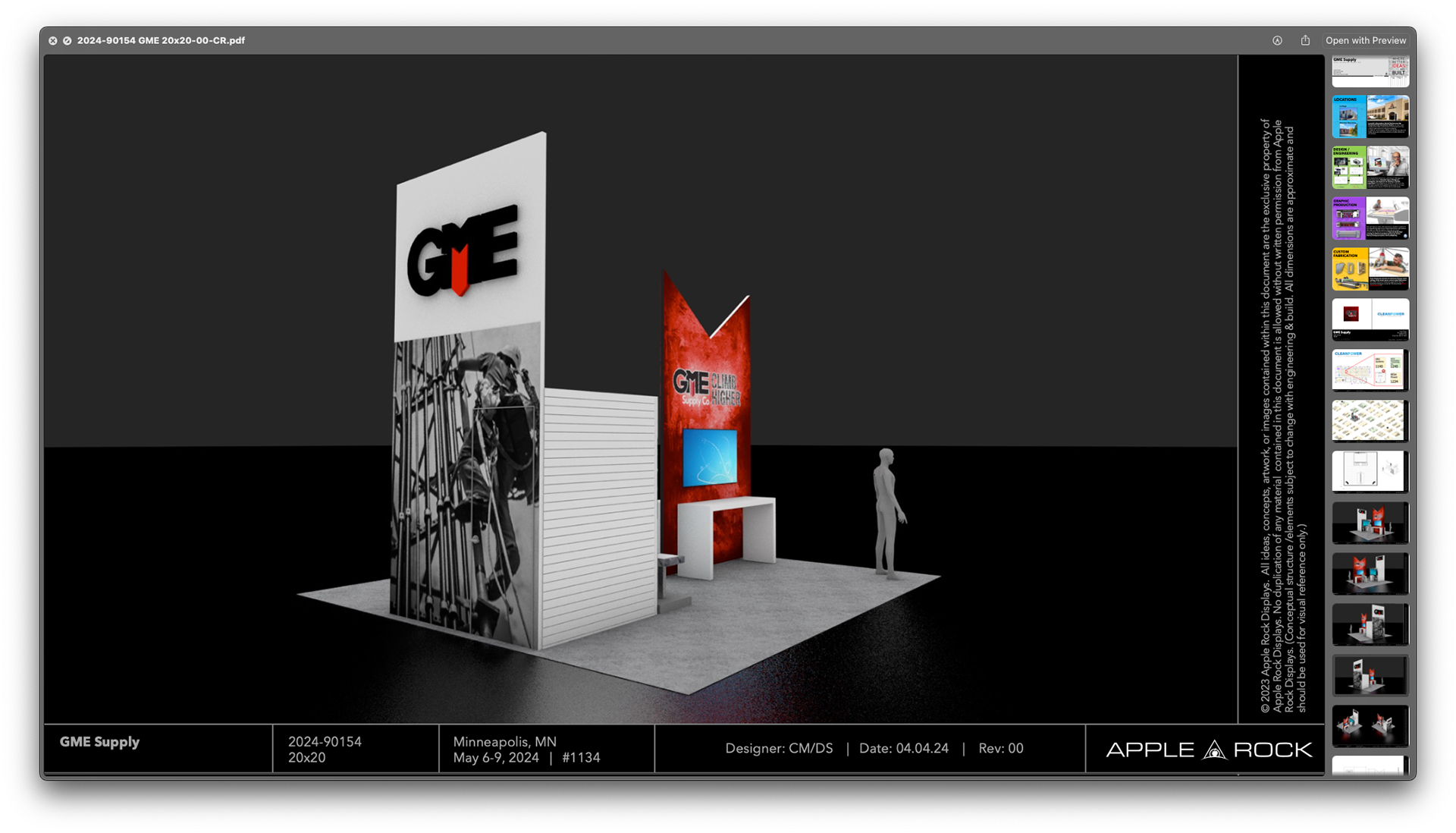Screen dimensions: 1456x833
Task: Jump to first dark booth render thumbnail
Action: point(1370,522)
